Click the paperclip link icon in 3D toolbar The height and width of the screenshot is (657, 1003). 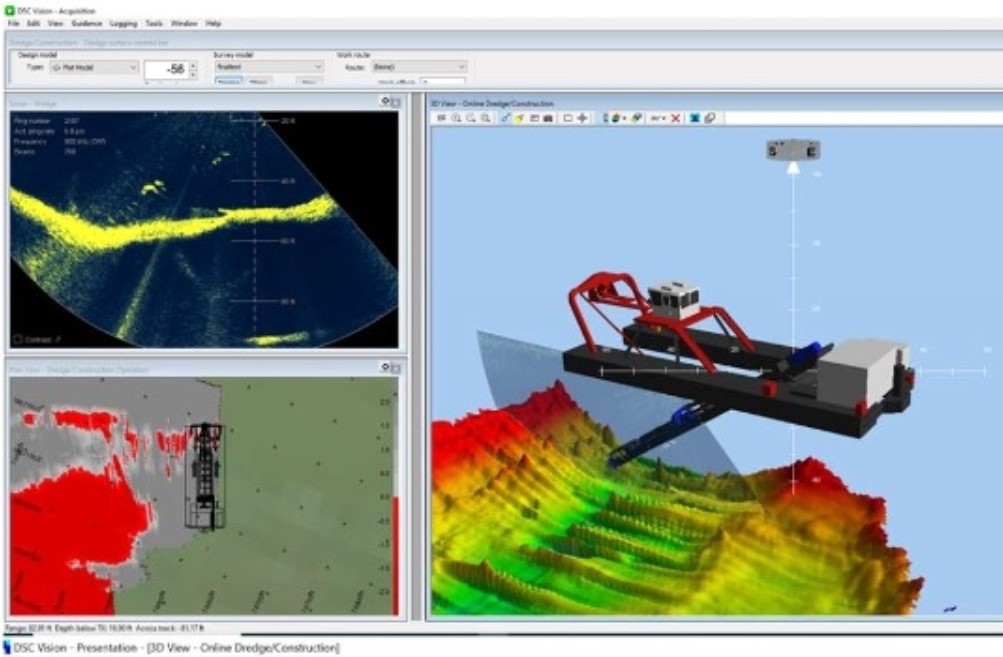pos(709,118)
